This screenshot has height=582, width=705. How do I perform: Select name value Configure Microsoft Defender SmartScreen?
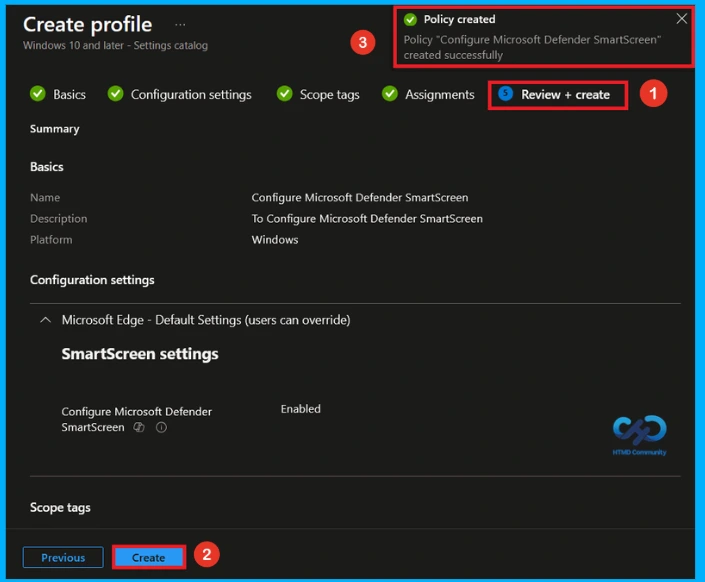click(x=360, y=197)
